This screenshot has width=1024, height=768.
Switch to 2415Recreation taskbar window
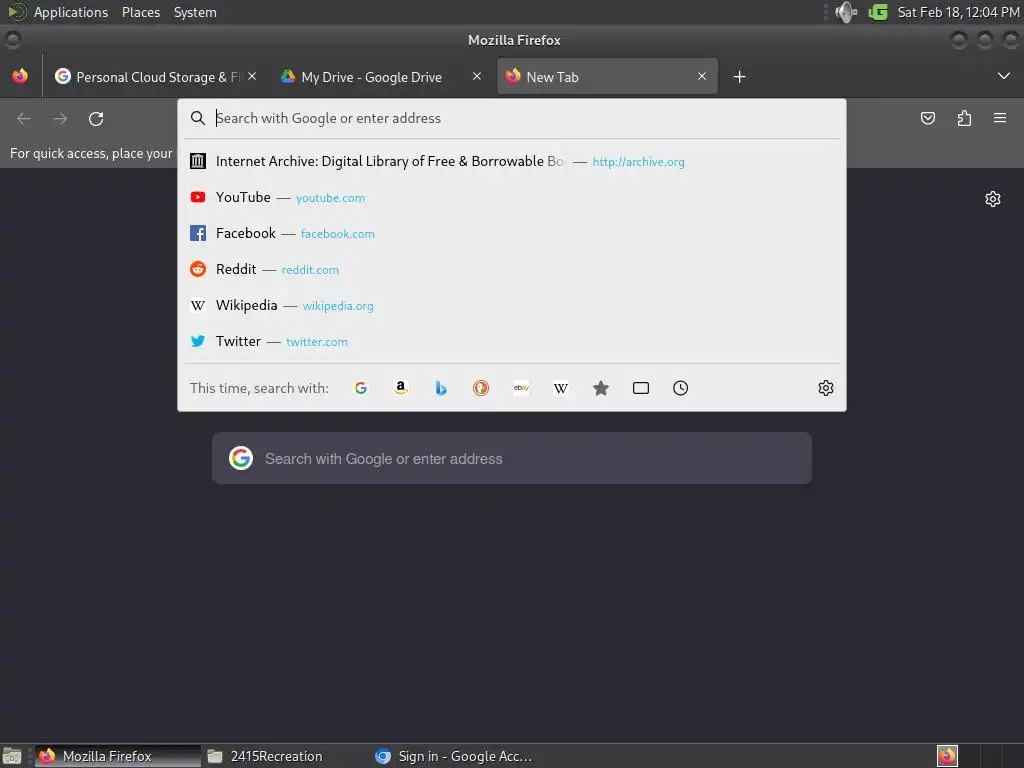point(285,756)
